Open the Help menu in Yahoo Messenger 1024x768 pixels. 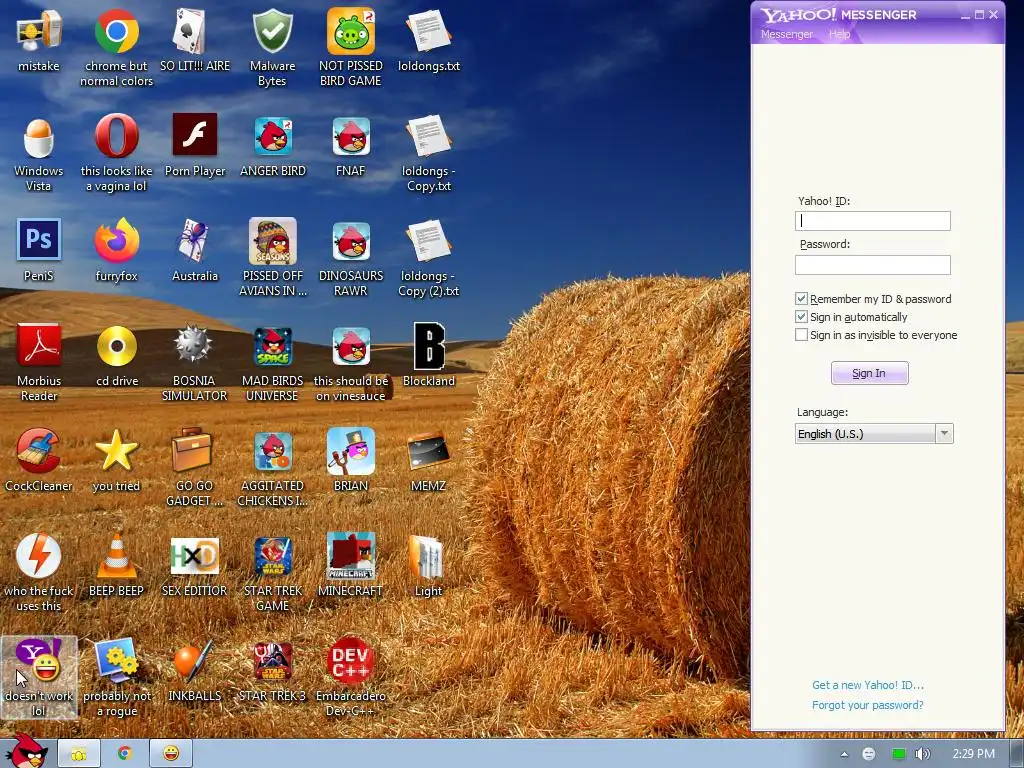point(839,34)
